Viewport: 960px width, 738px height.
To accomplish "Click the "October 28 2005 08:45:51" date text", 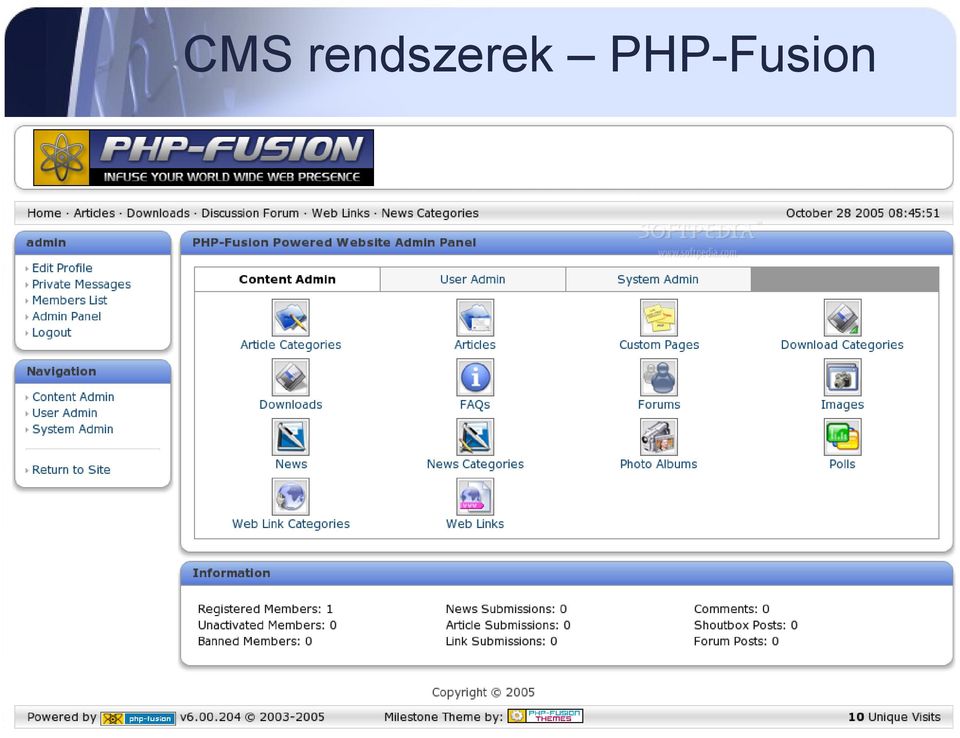I will pos(863,213).
